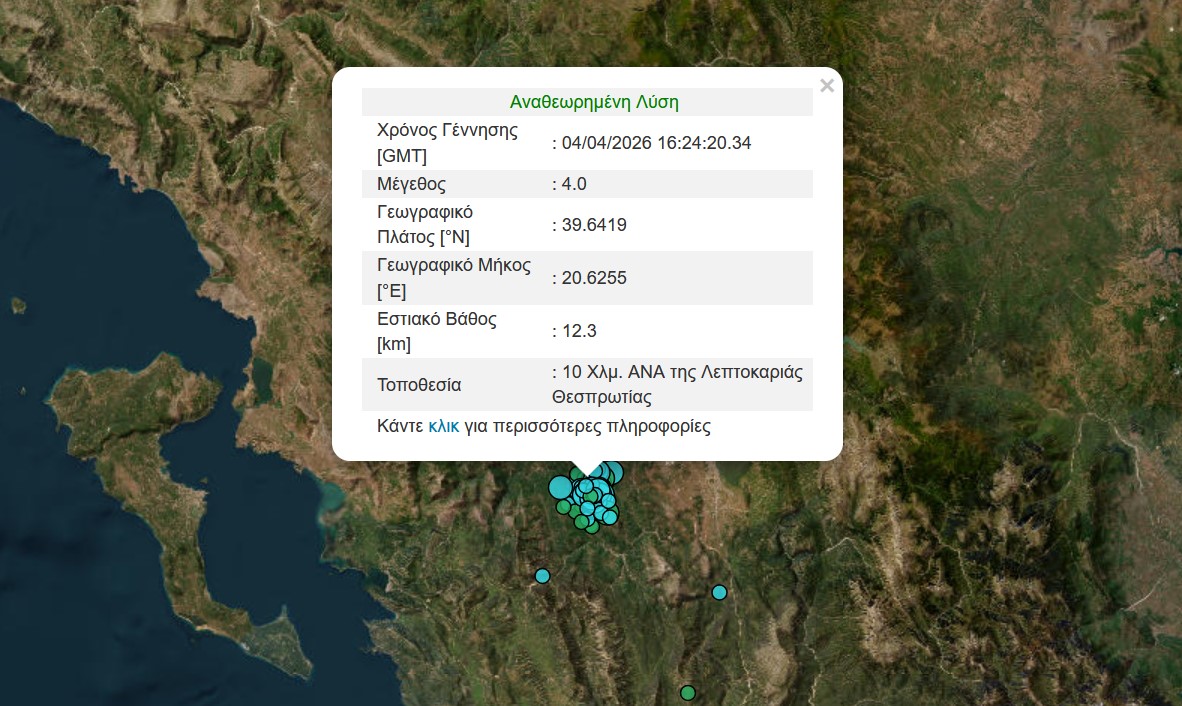Click the Μέγεθος row label
The image size is (1182, 706).
coord(411,184)
